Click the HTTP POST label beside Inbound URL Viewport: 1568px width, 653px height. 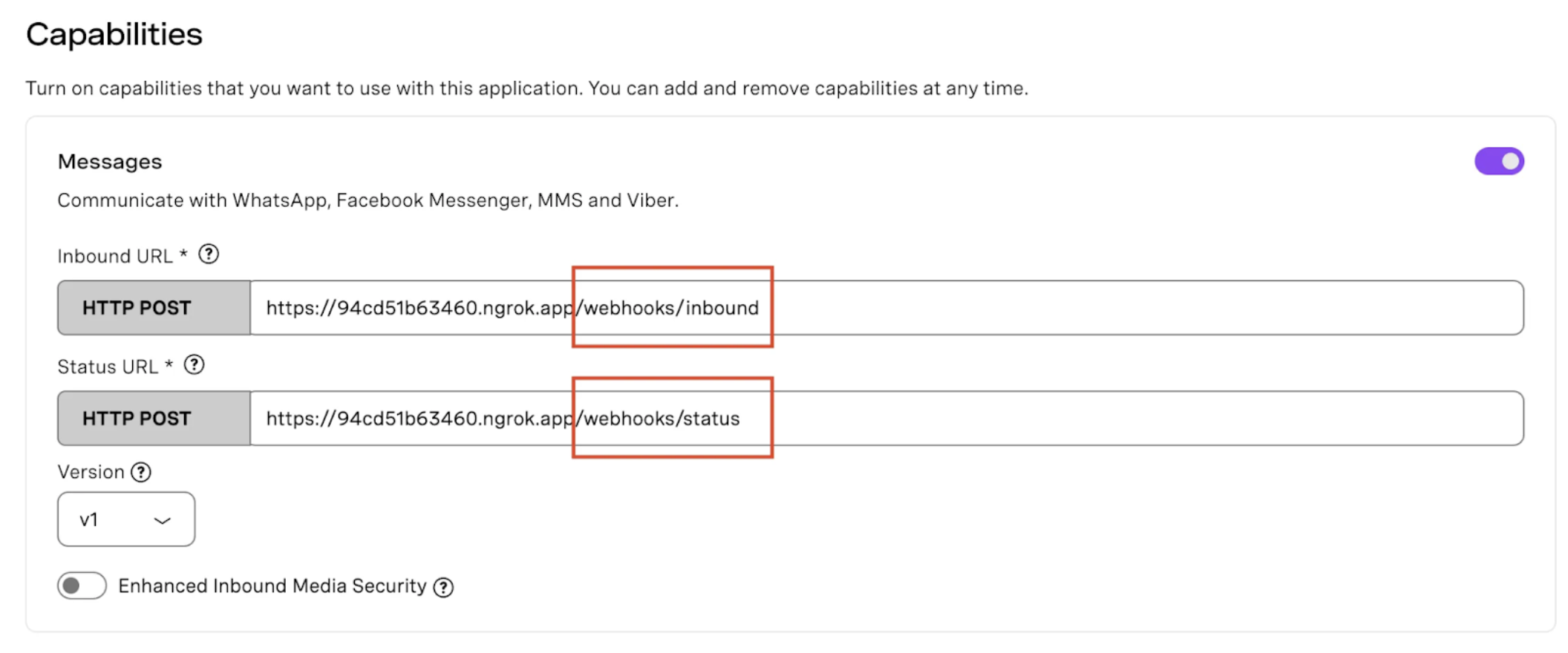(x=136, y=307)
